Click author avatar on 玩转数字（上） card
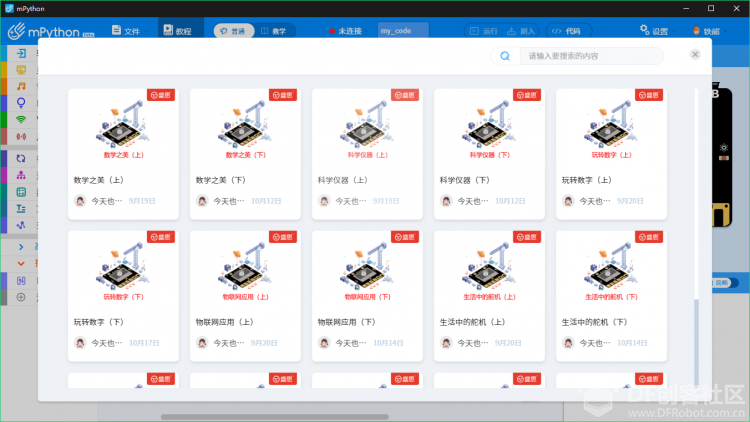This screenshot has height=422, width=750. (568, 201)
